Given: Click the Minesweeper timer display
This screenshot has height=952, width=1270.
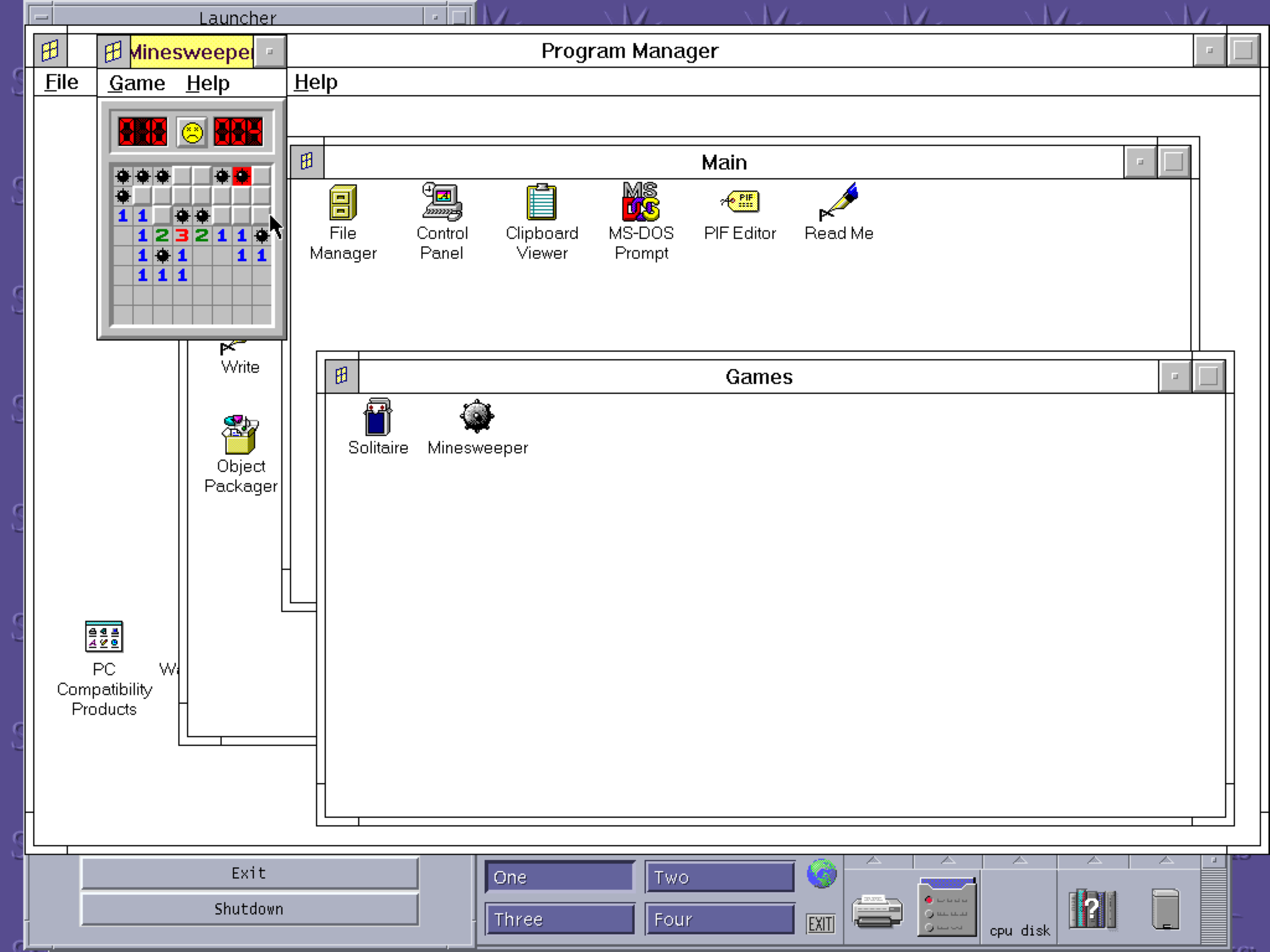Looking at the screenshot, I should click(x=239, y=132).
